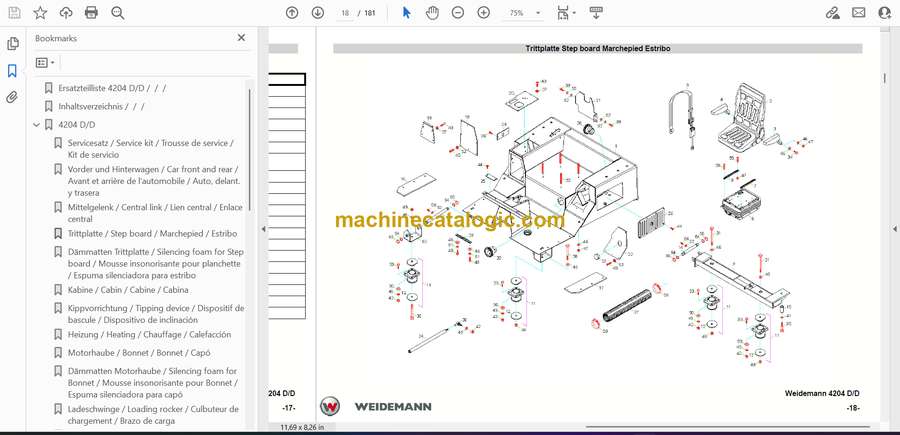
Task: Open attachments paperclip panel
Action: pyautogui.click(x=12, y=98)
